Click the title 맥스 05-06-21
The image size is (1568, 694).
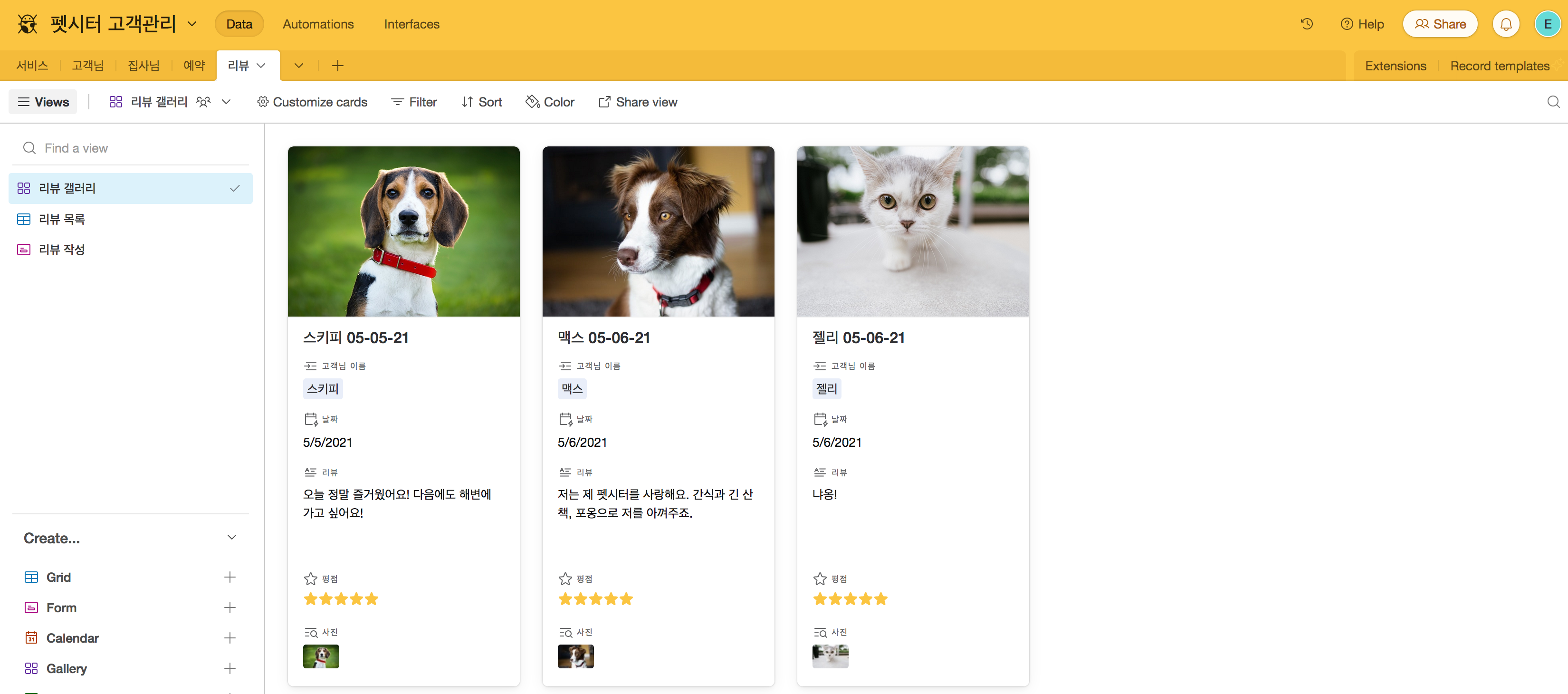tap(604, 338)
